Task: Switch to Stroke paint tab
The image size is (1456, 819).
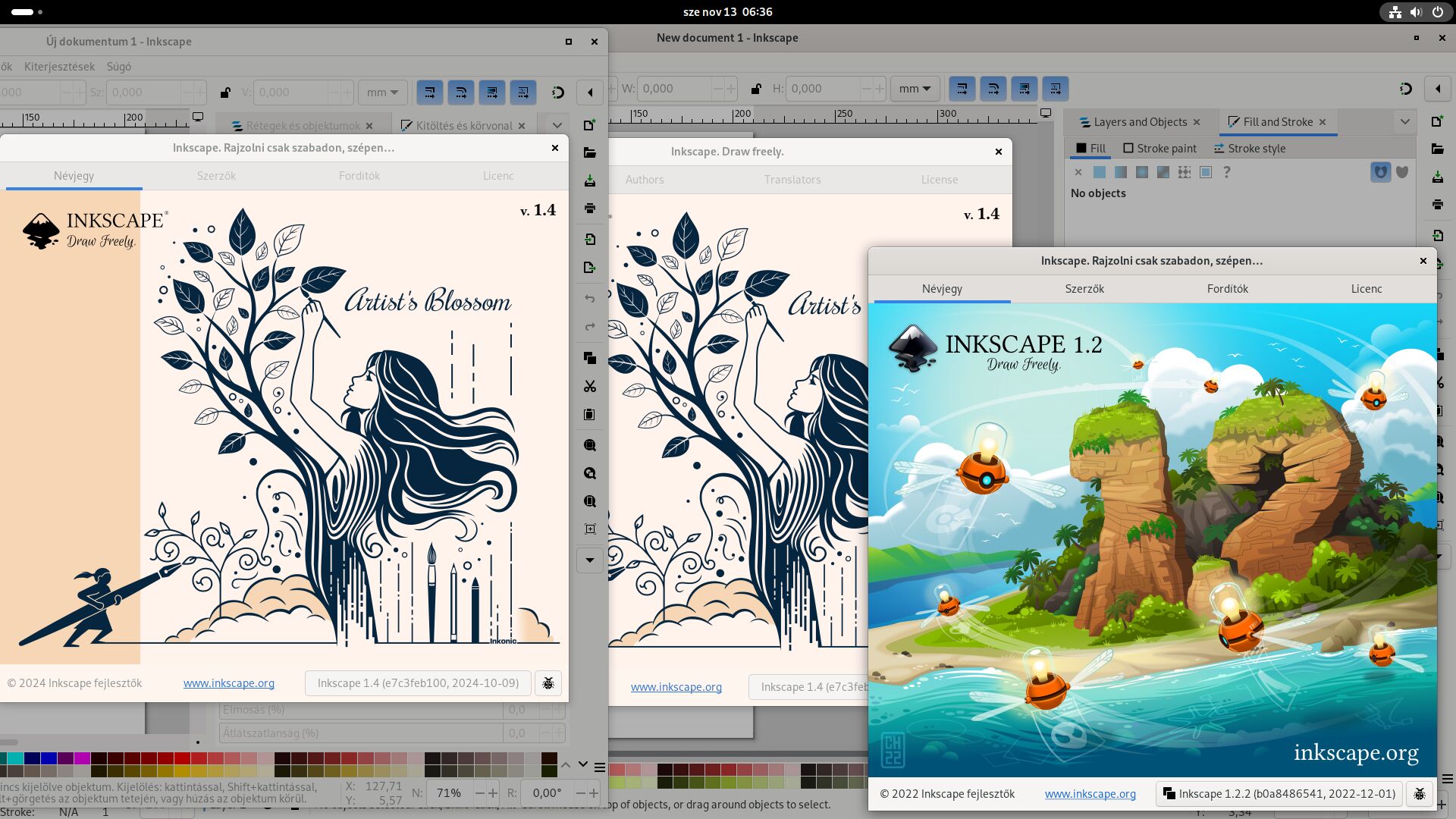Action: point(1159,149)
